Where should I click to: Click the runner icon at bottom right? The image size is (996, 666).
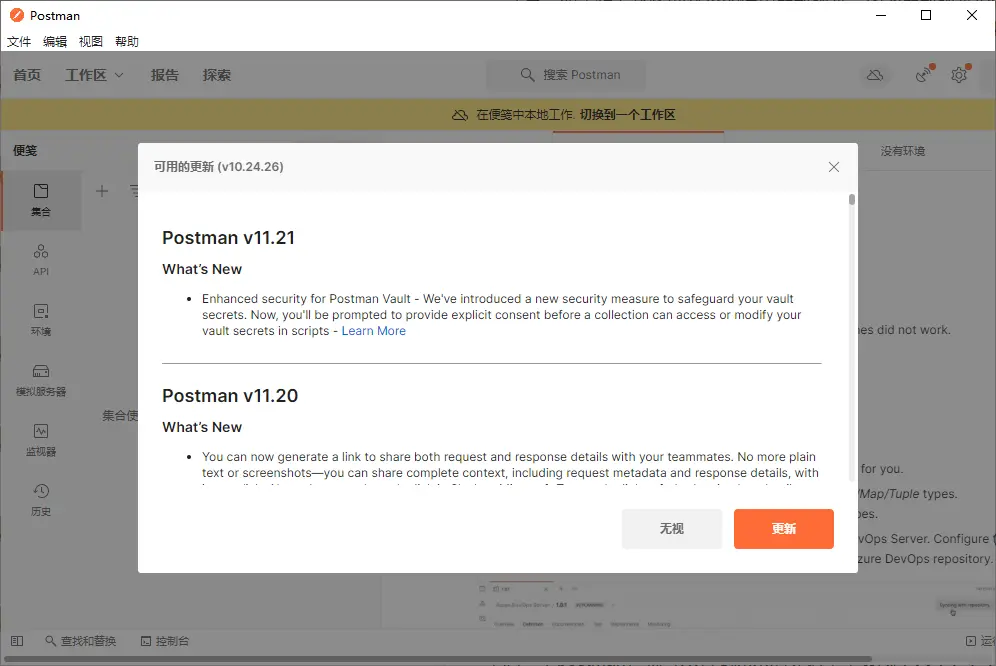971,641
